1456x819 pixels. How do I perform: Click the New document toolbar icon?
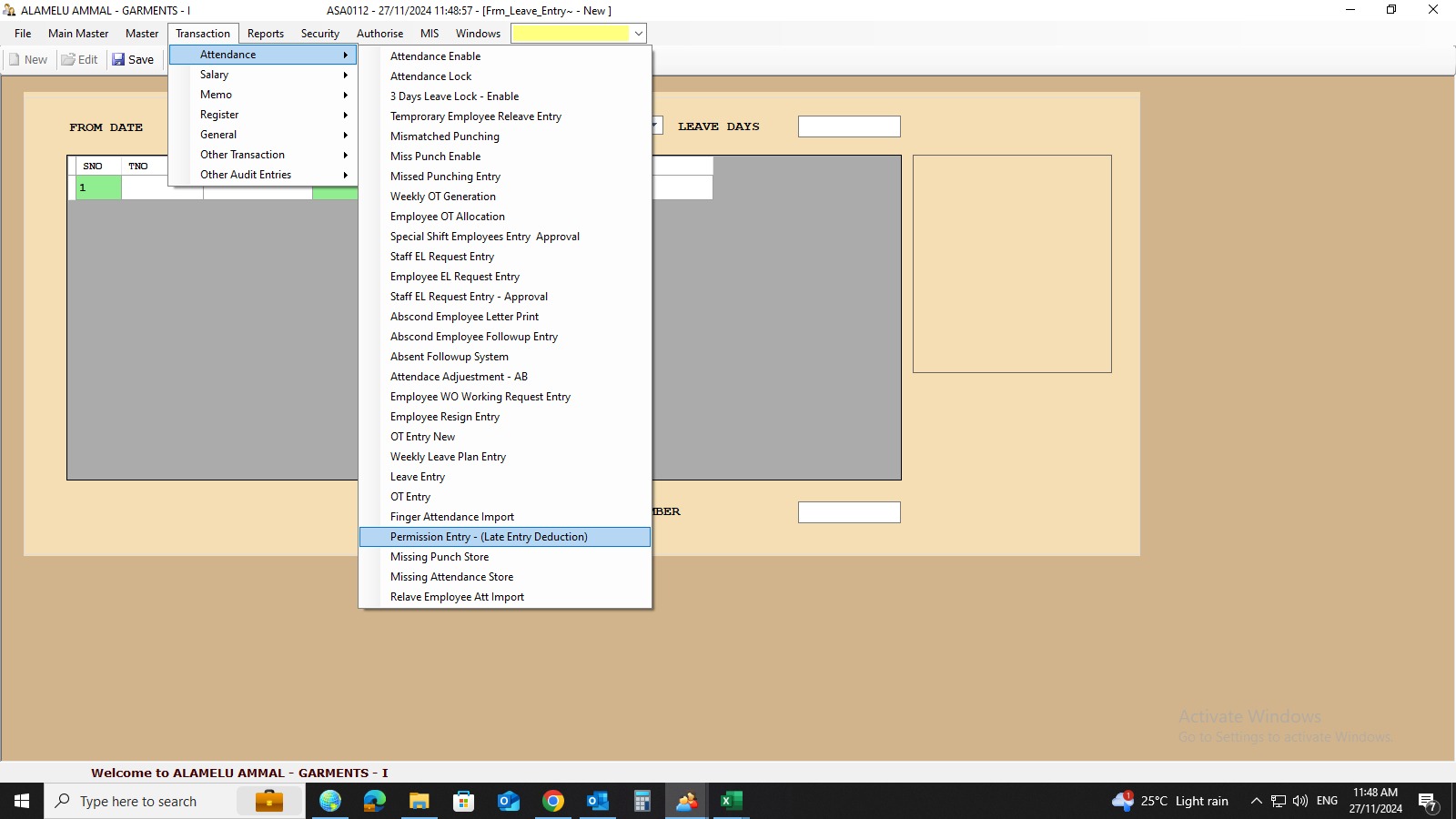(15, 60)
